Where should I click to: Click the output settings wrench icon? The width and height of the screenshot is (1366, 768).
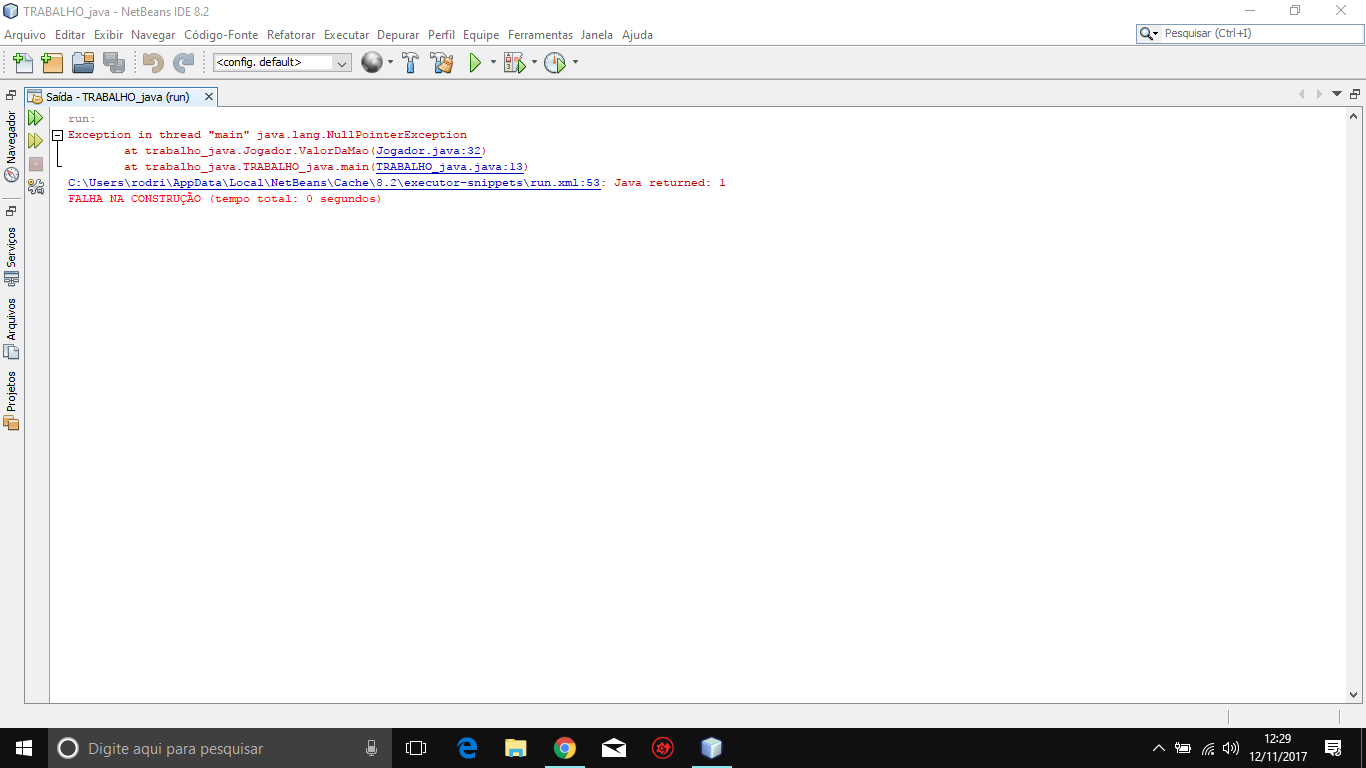click(36, 186)
